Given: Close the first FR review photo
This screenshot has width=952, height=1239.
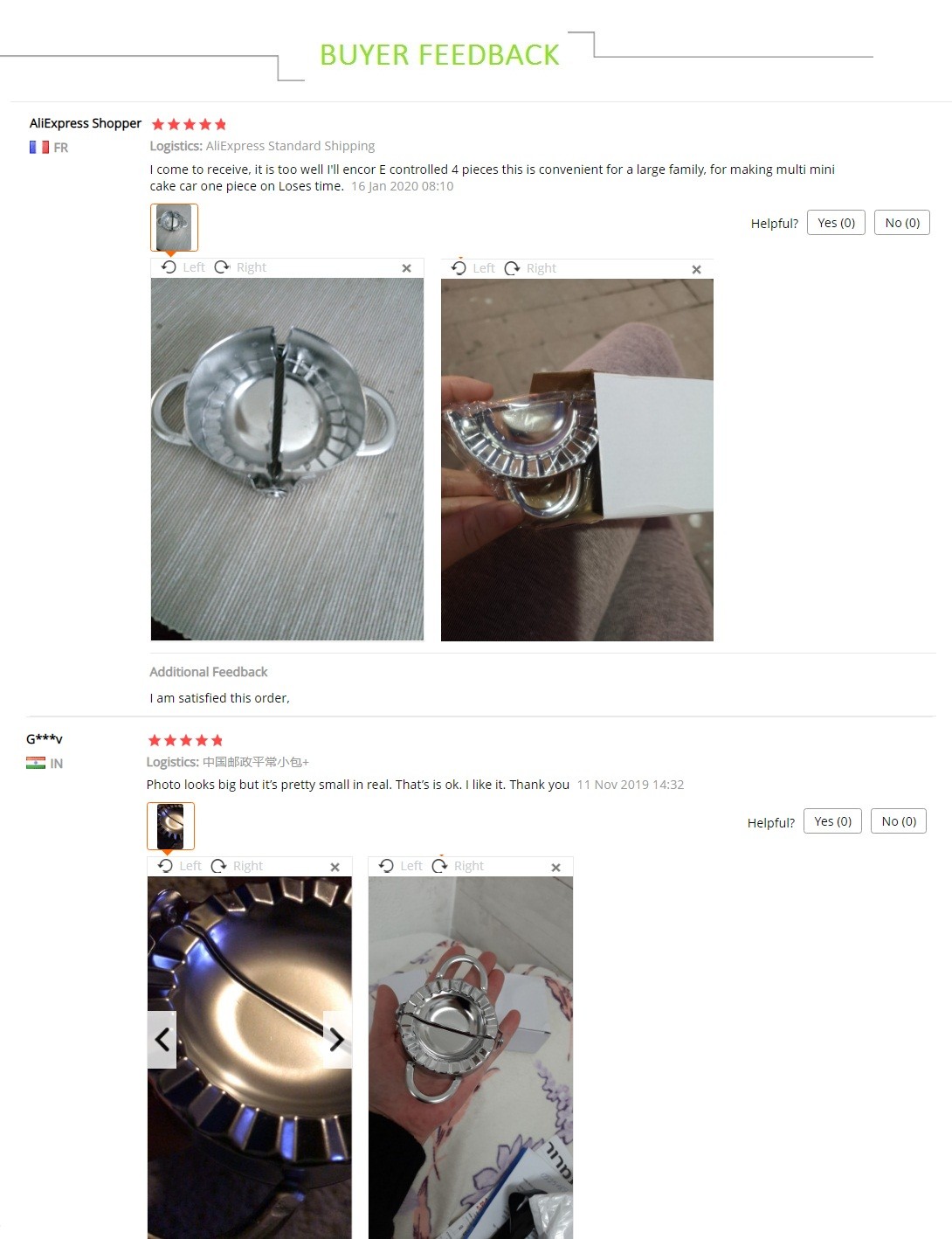Looking at the screenshot, I should 406,268.
